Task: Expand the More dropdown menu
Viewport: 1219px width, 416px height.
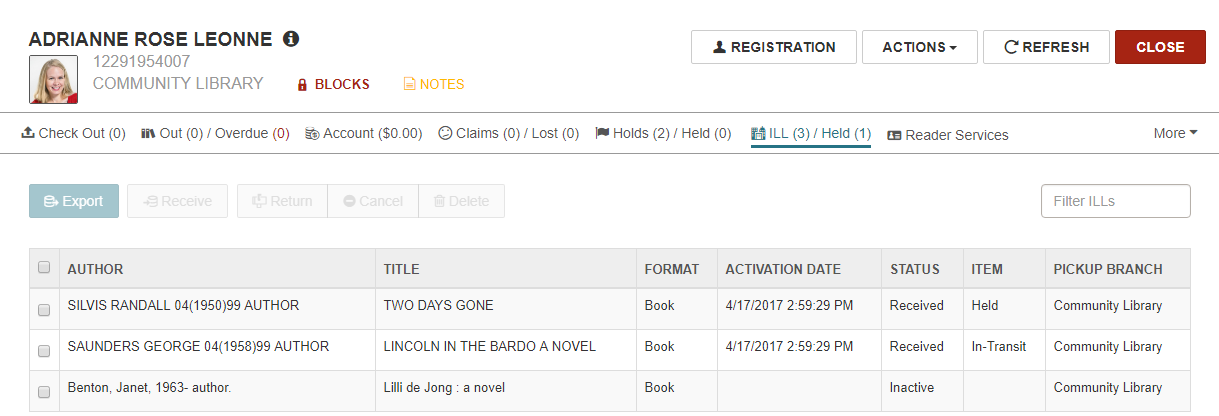Action: point(1175,133)
